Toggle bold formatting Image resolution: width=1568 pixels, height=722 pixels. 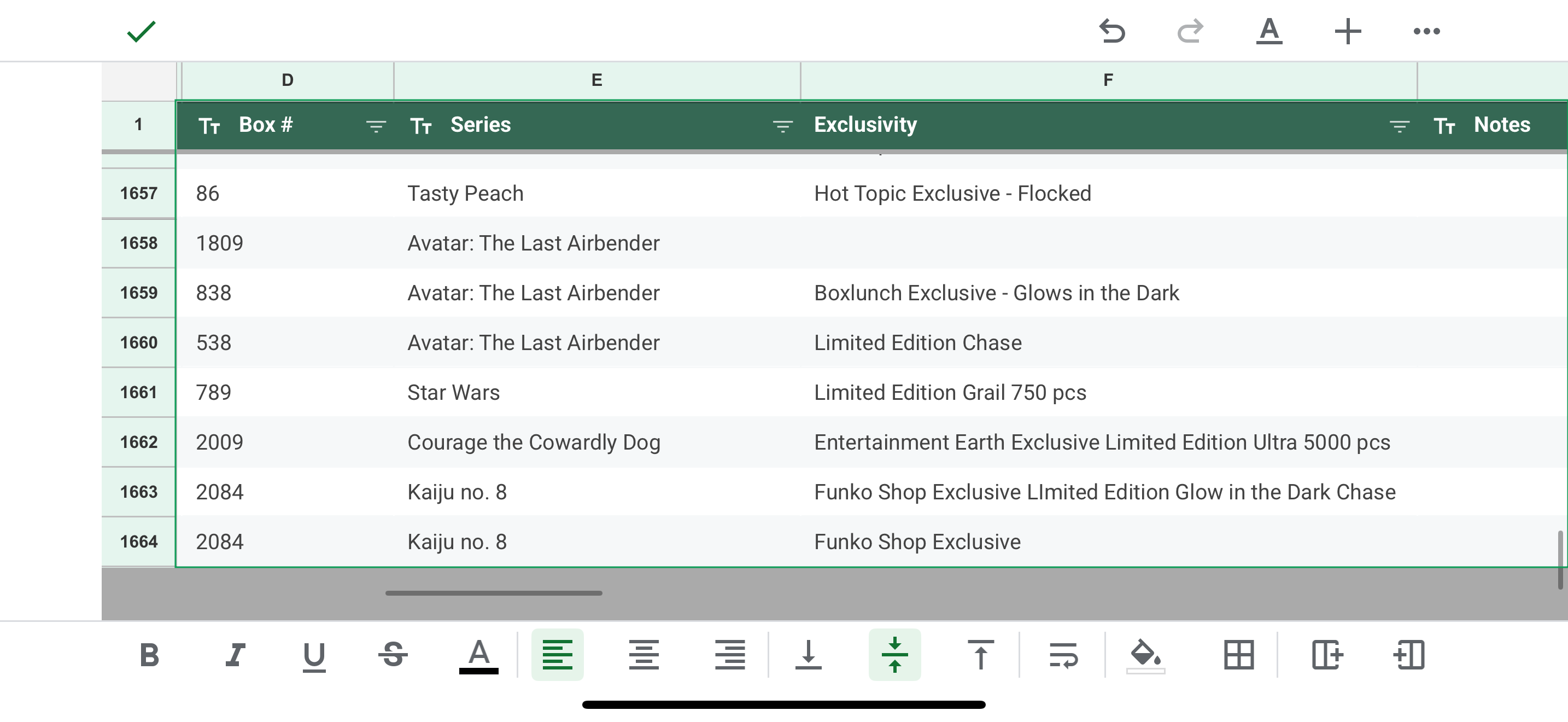click(x=149, y=655)
